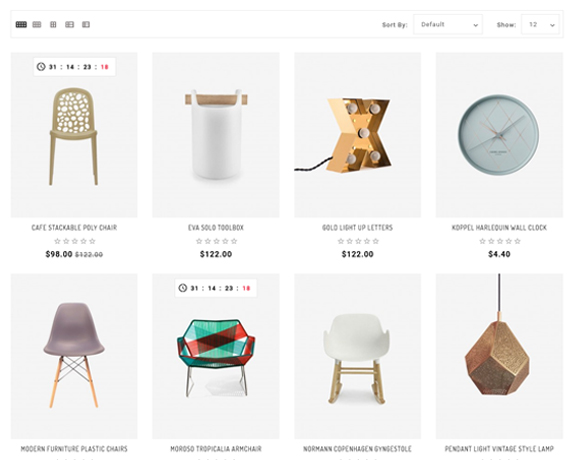Switch to the two-column grid view
574x460 pixels.
[x=53, y=25]
